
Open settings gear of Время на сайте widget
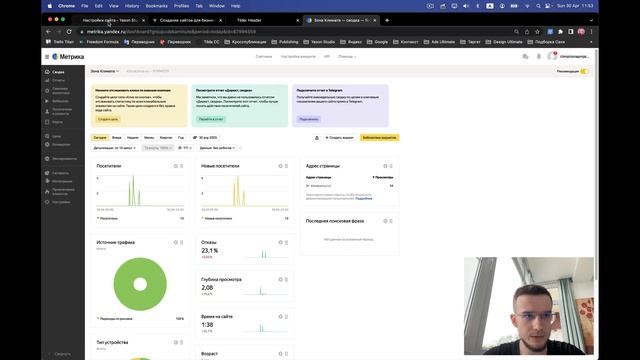pyautogui.click(x=280, y=317)
